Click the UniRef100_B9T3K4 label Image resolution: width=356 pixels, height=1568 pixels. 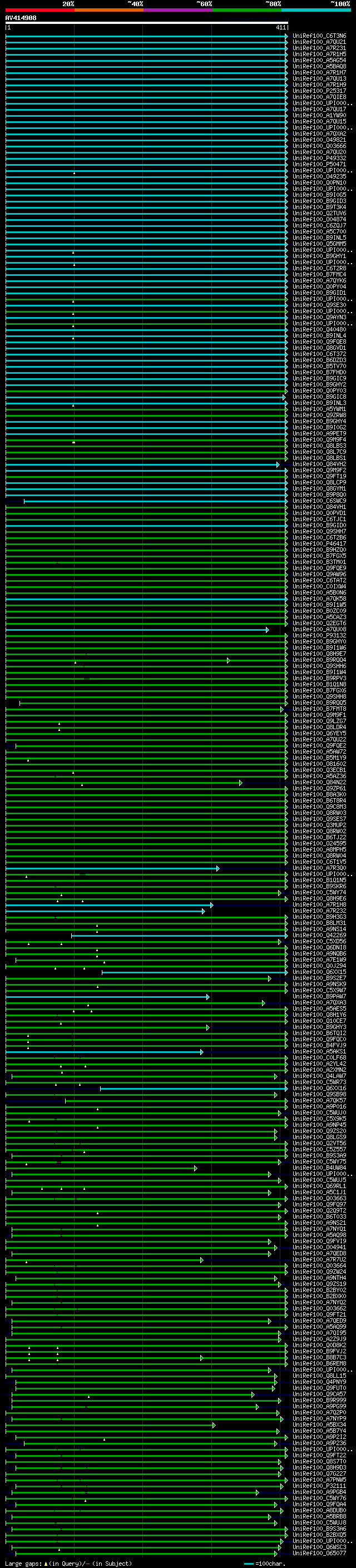(x=319, y=207)
